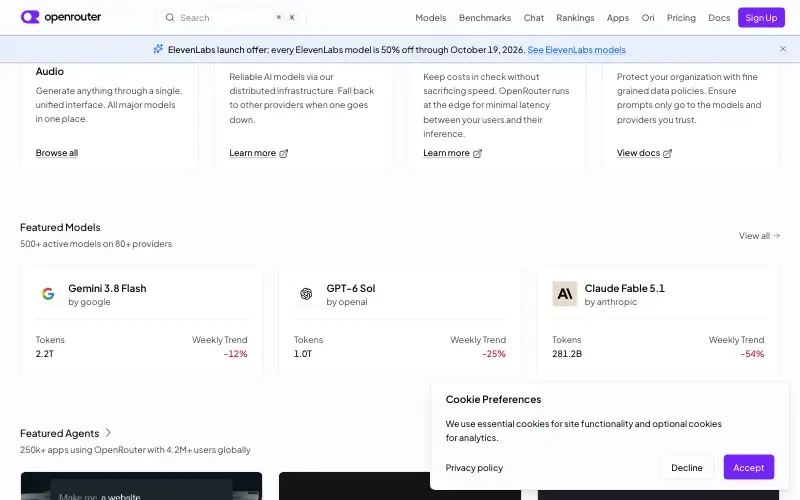Open the Pricing page
This screenshot has width=800, height=500.
[681, 17]
